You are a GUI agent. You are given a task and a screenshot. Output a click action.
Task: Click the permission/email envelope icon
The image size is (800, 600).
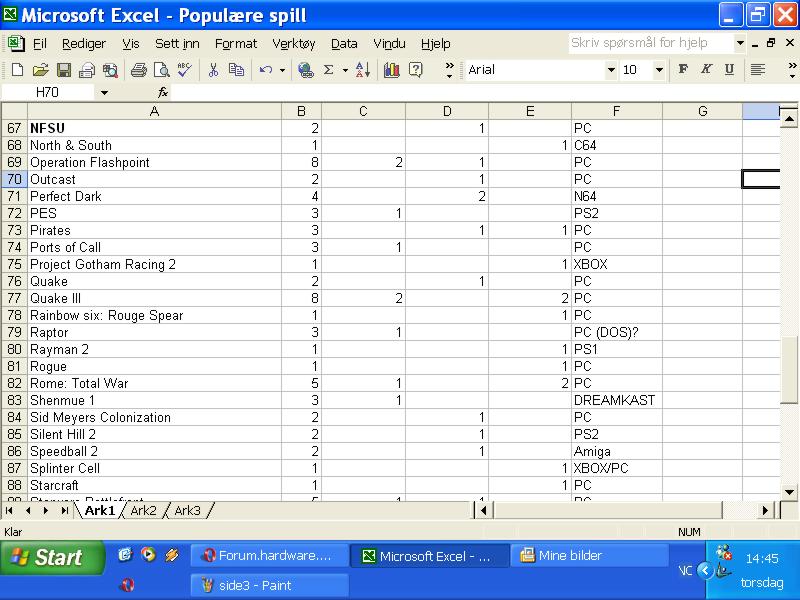coord(87,70)
